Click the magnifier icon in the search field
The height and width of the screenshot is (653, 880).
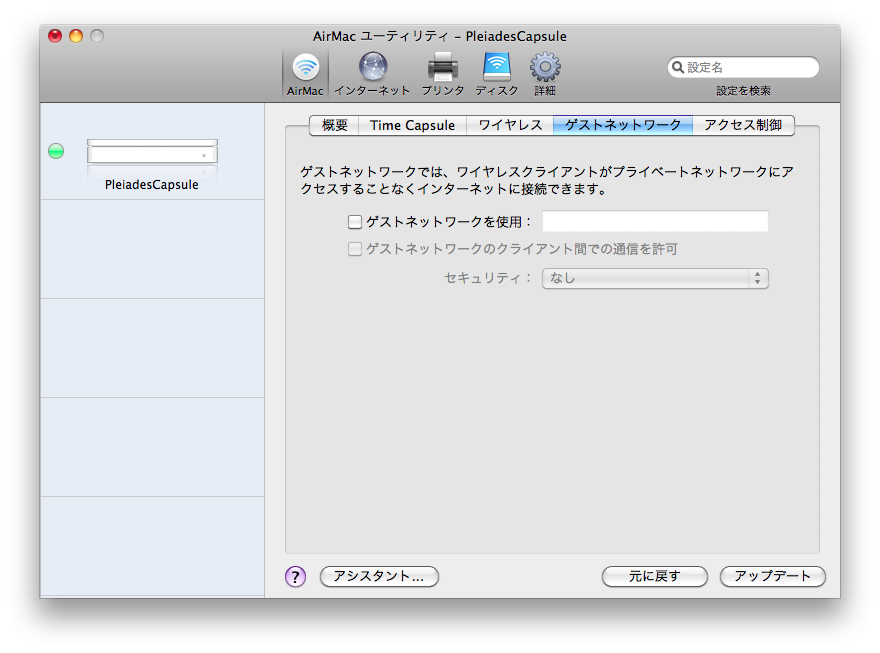click(x=678, y=67)
